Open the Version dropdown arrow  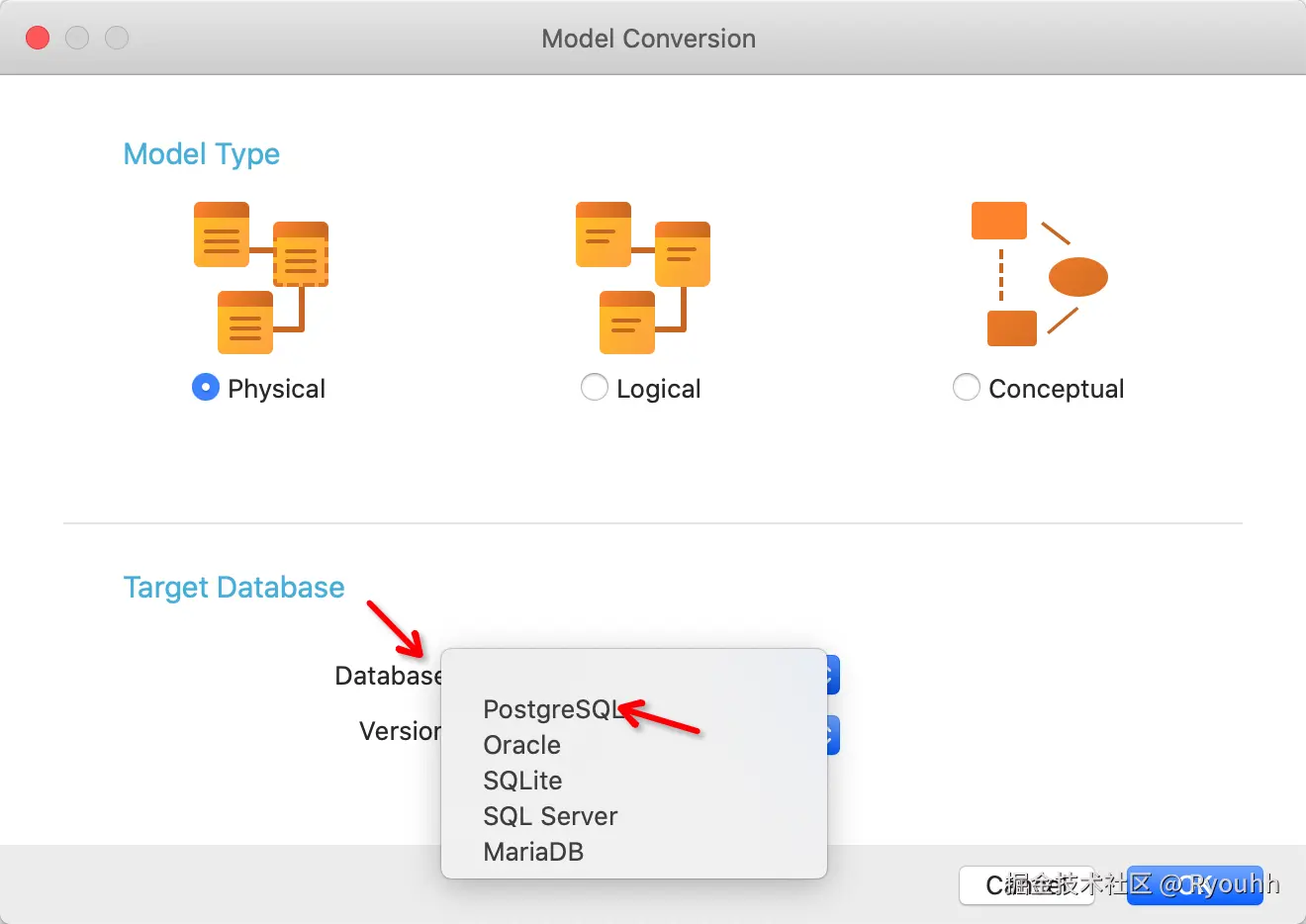(x=832, y=735)
